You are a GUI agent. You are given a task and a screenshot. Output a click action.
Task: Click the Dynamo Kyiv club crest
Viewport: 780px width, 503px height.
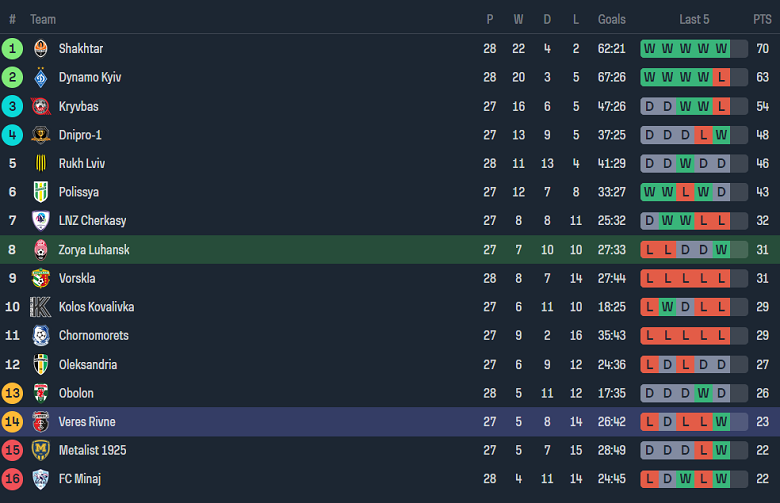(41, 77)
